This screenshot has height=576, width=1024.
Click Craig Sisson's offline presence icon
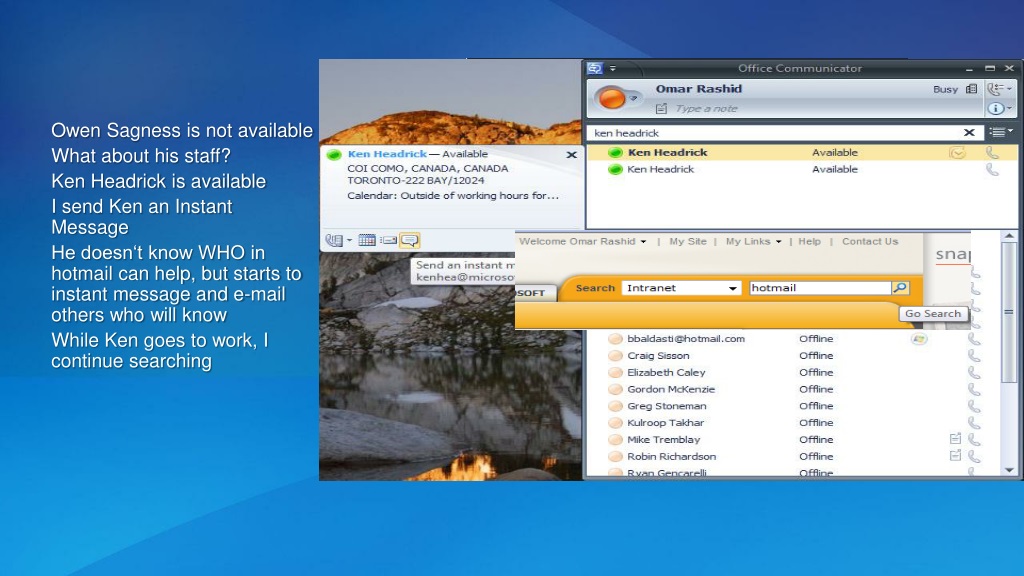(615, 356)
